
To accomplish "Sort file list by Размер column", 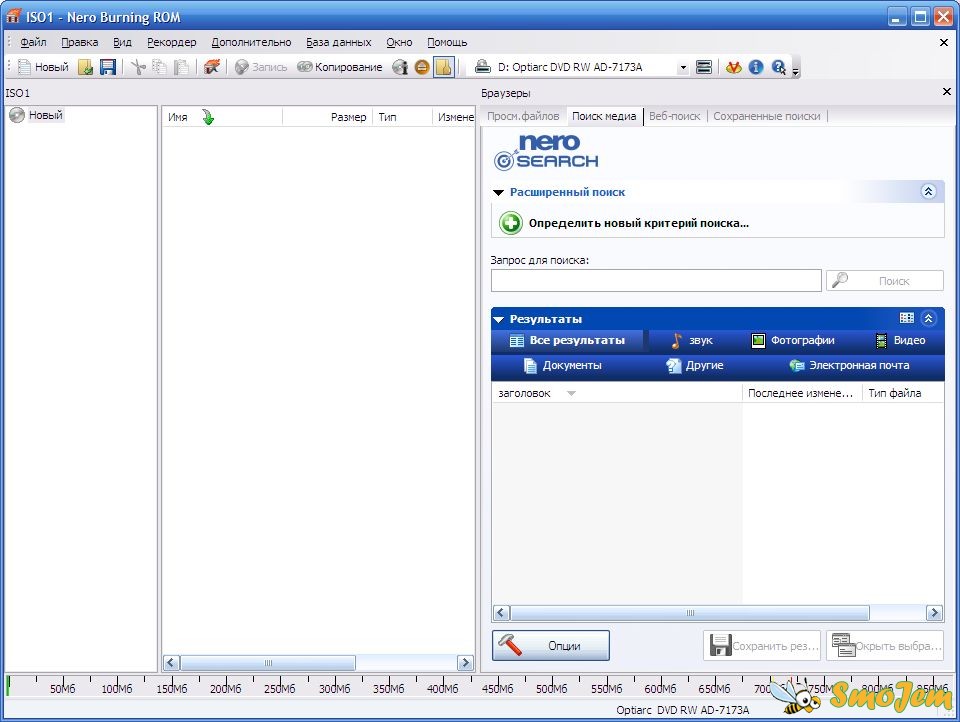I will [x=328, y=117].
